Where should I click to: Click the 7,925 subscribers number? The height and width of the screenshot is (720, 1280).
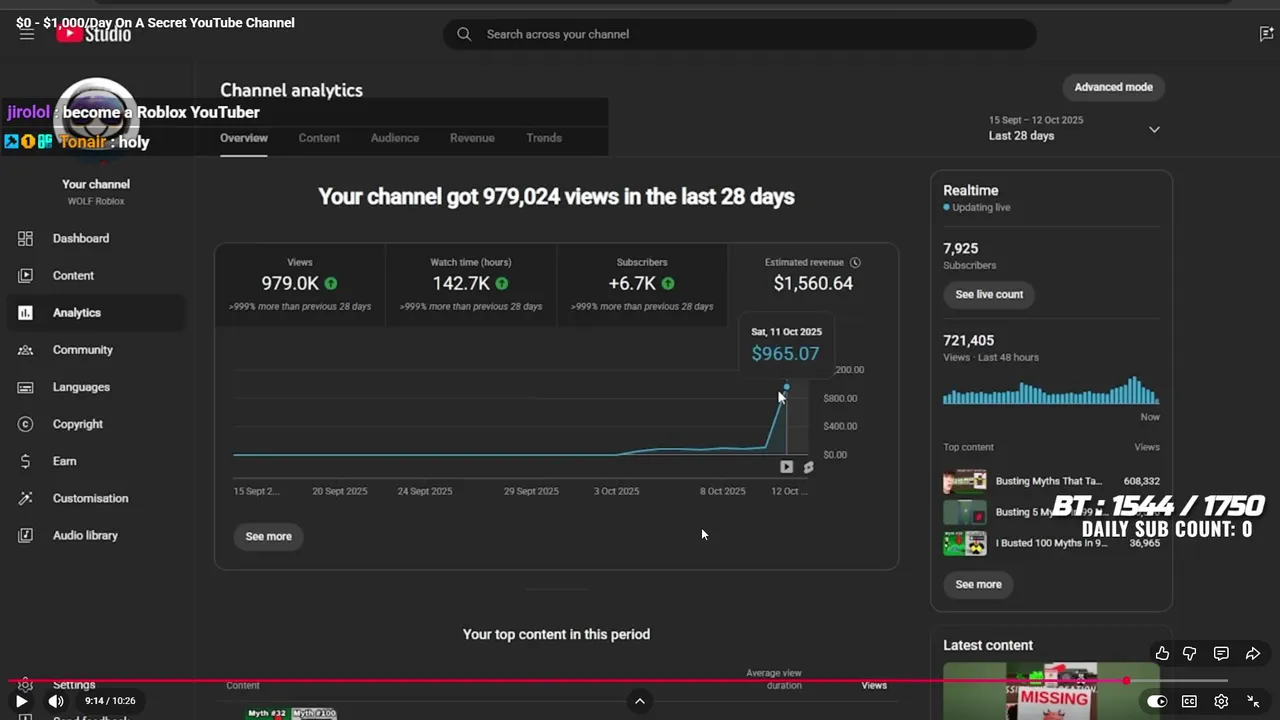[961, 248]
